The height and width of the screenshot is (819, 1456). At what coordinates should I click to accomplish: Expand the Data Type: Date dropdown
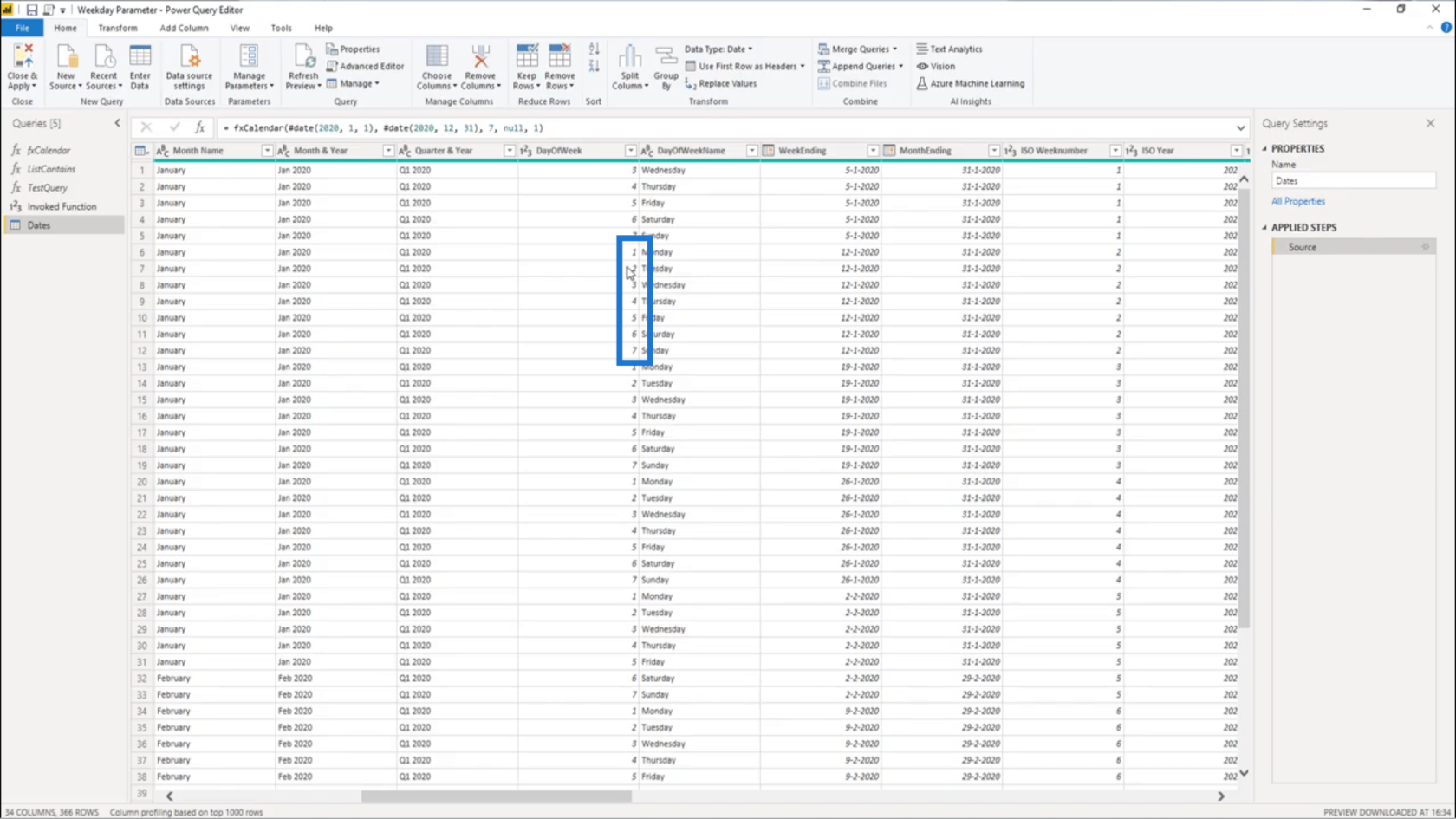click(x=718, y=49)
